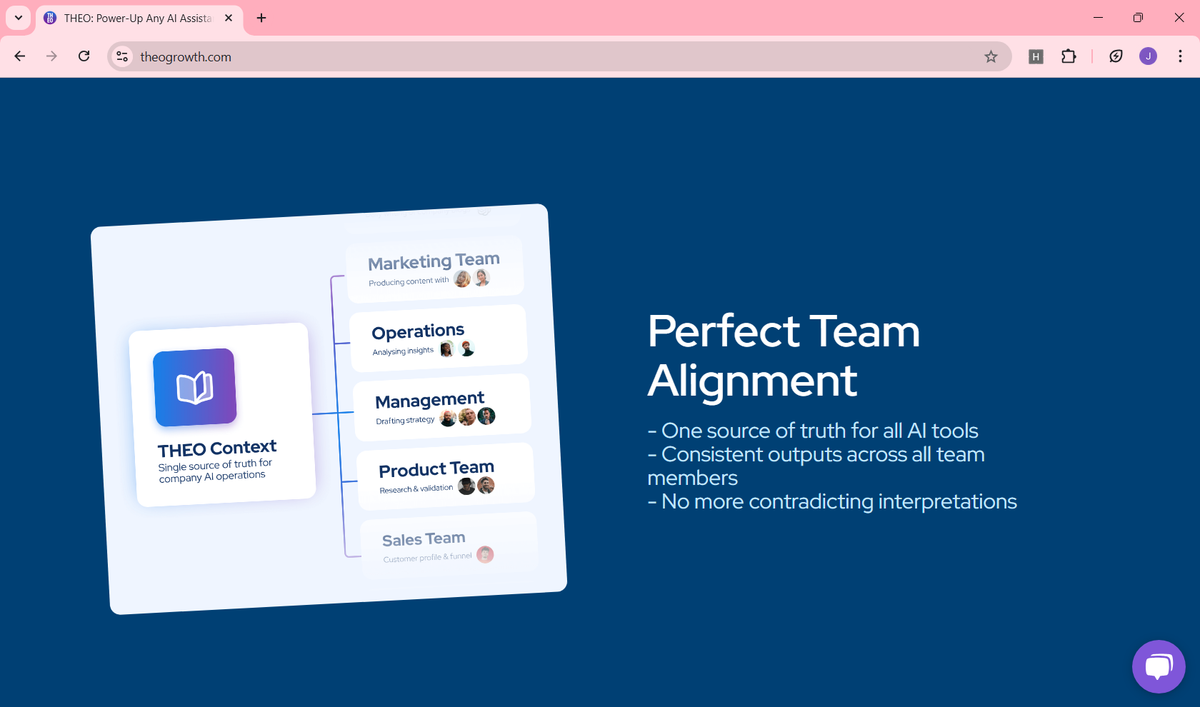Click the Management card
The height and width of the screenshot is (707, 1200).
point(442,407)
